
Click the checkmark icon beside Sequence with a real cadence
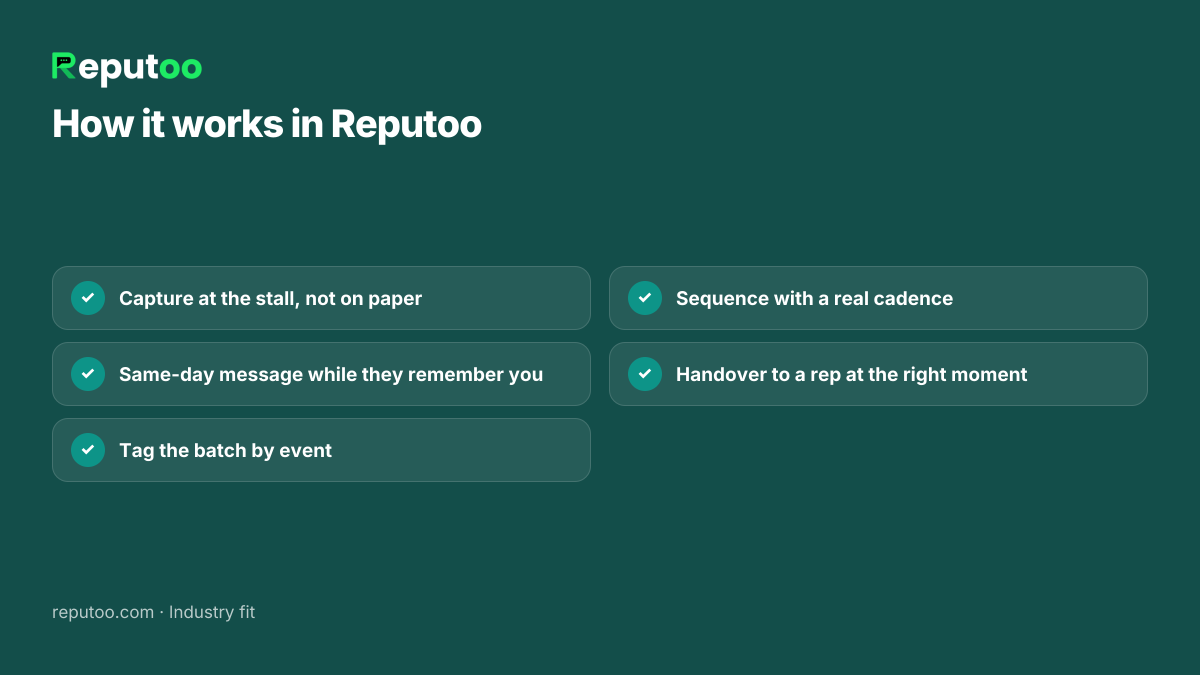pyautogui.click(x=645, y=298)
